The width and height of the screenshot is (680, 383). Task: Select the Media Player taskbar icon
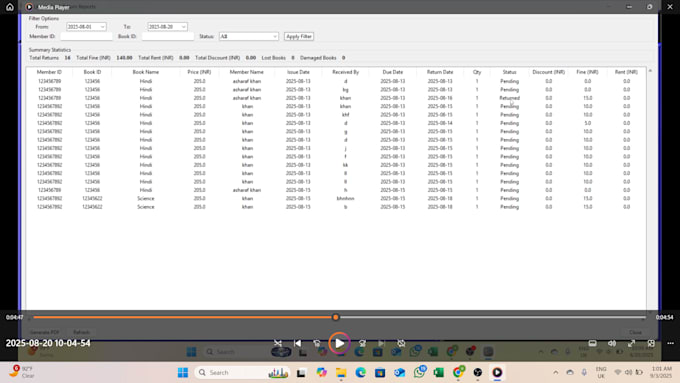pyautogui.click(x=497, y=373)
